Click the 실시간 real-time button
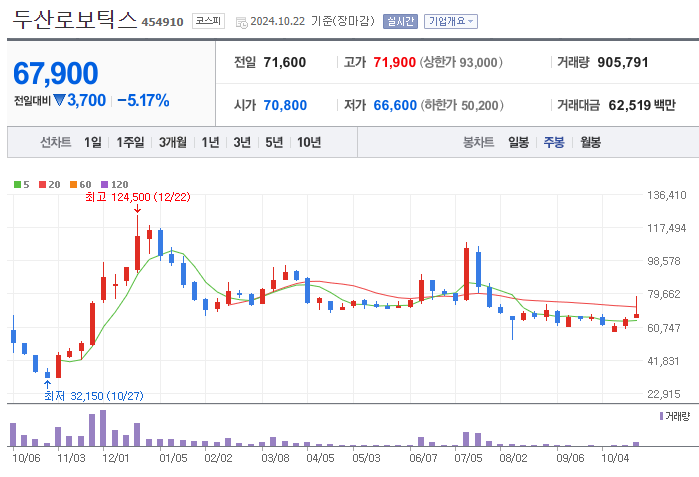Viewport: 699px width, 477px height. [400, 21]
